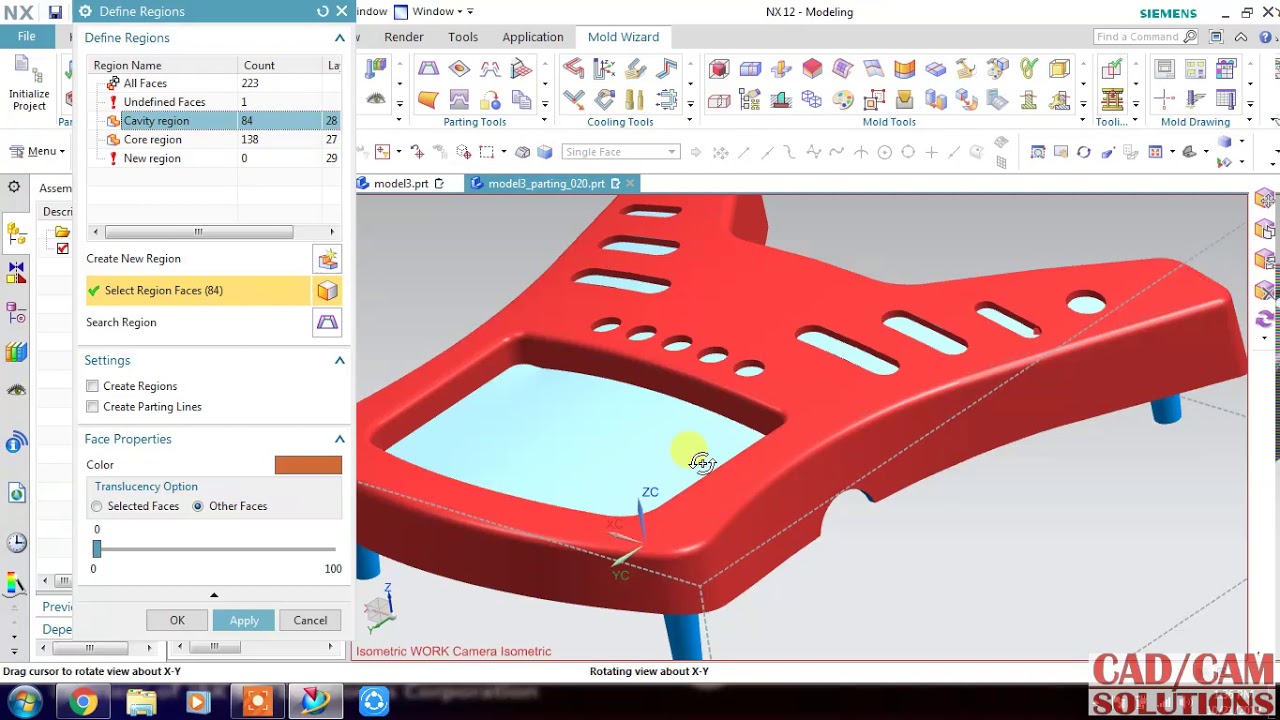Close the model3_parting_020.prt tab
The height and width of the screenshot is (720, 1280).
[632, 184]
